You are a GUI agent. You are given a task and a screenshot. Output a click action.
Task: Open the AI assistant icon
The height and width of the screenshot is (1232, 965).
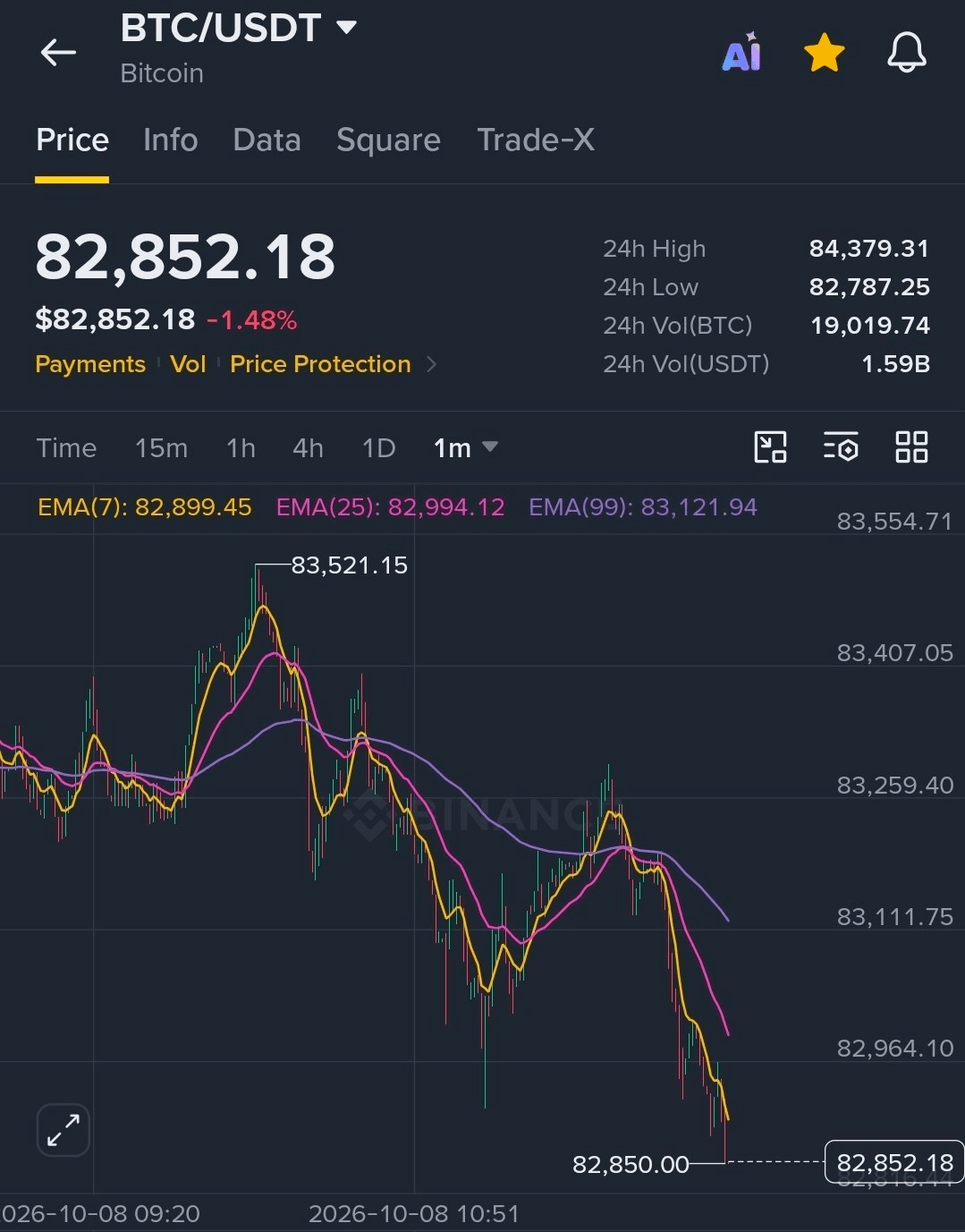click(741, 52)
